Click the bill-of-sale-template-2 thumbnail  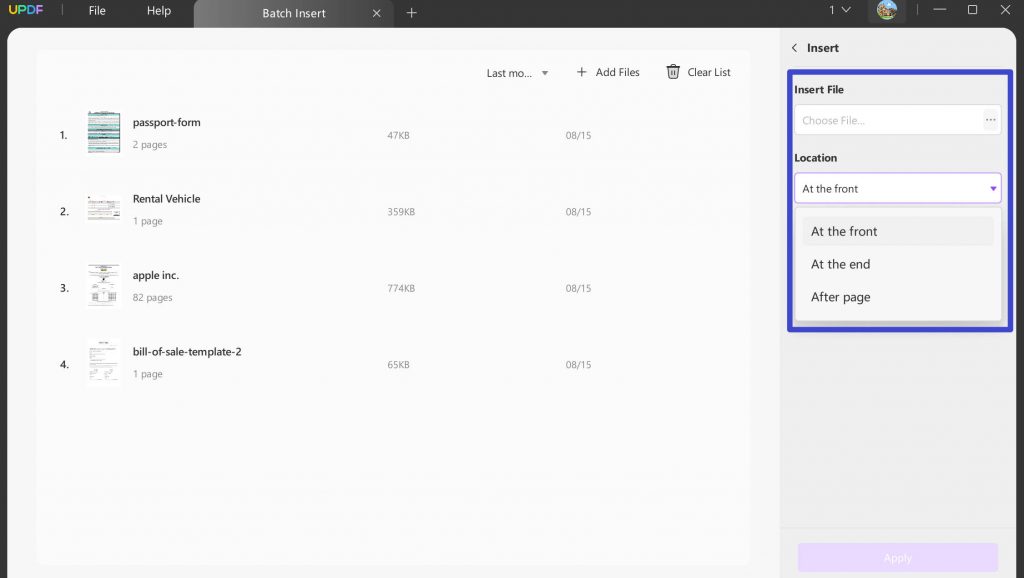103,362
